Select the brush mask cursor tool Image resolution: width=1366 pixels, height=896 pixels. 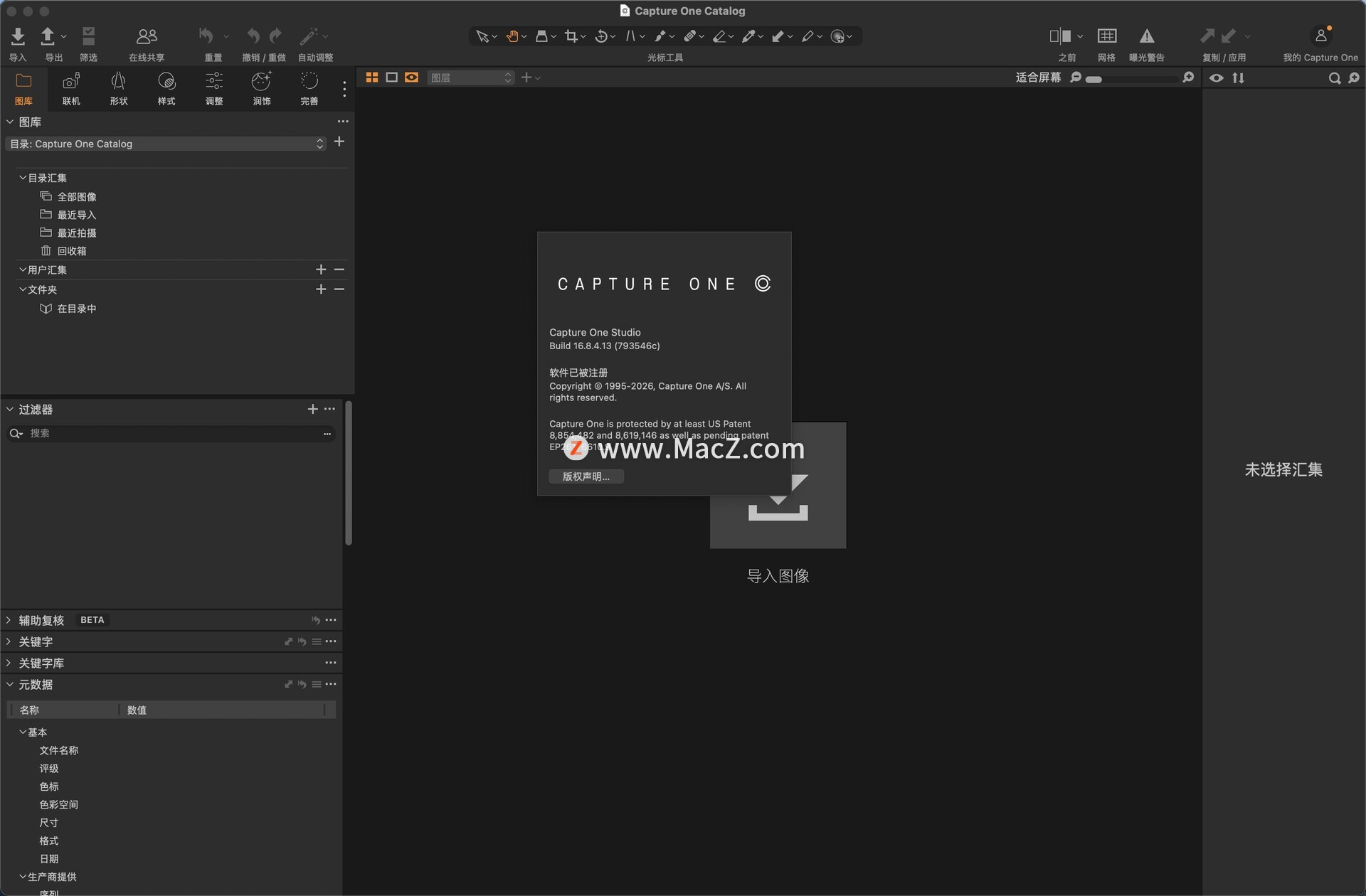pyautogui.click(x=660, y=36)
